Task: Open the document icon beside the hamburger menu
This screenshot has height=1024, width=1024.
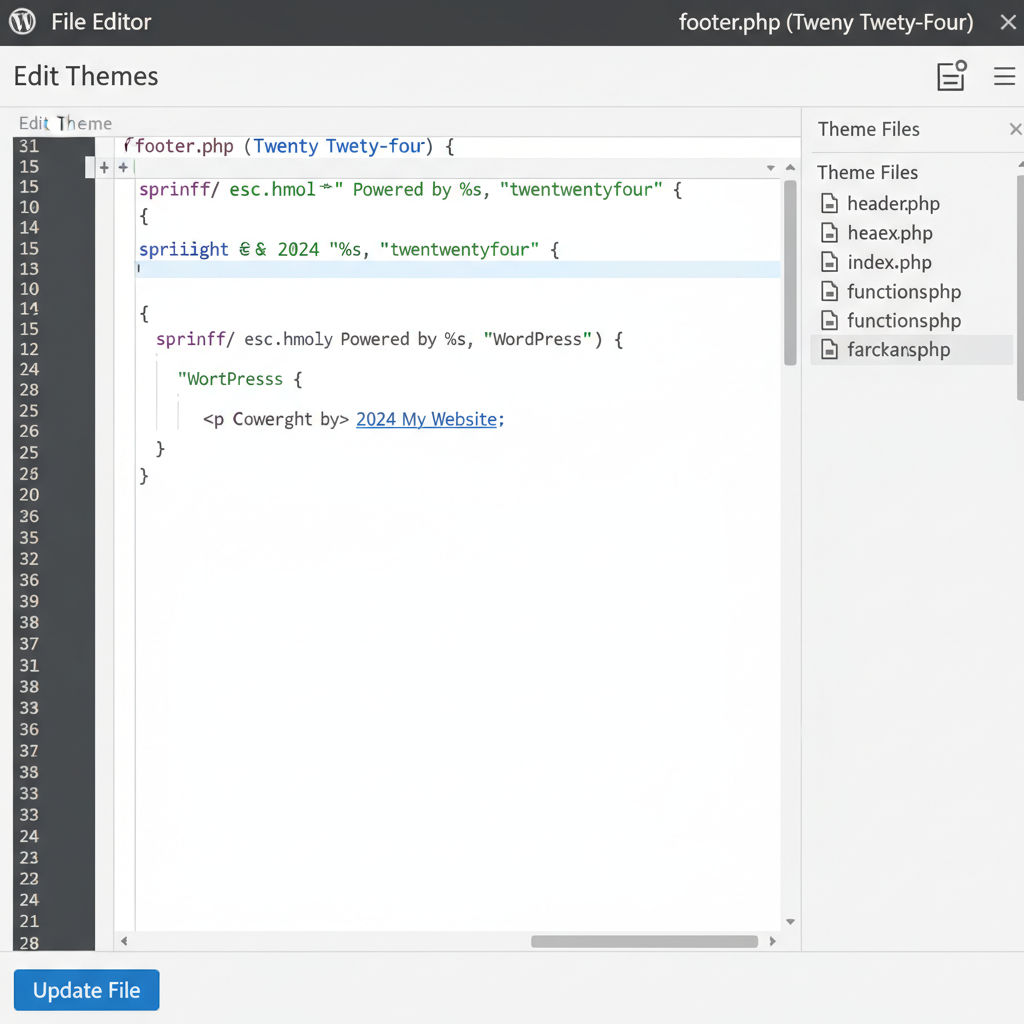Action: click(x=951, y=76)
